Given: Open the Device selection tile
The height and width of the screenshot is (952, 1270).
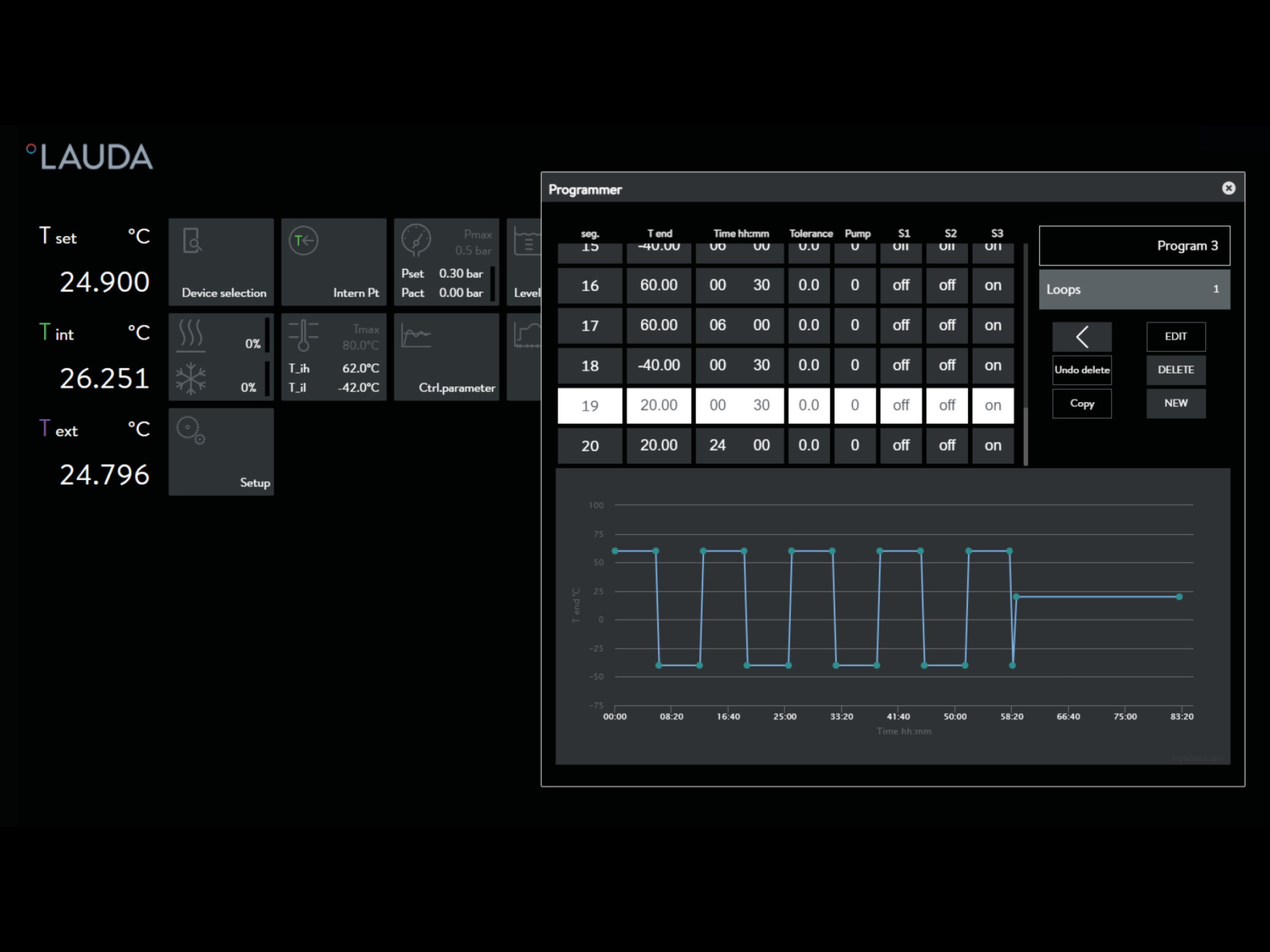Looking at the screenshot, I should [221, 262].
